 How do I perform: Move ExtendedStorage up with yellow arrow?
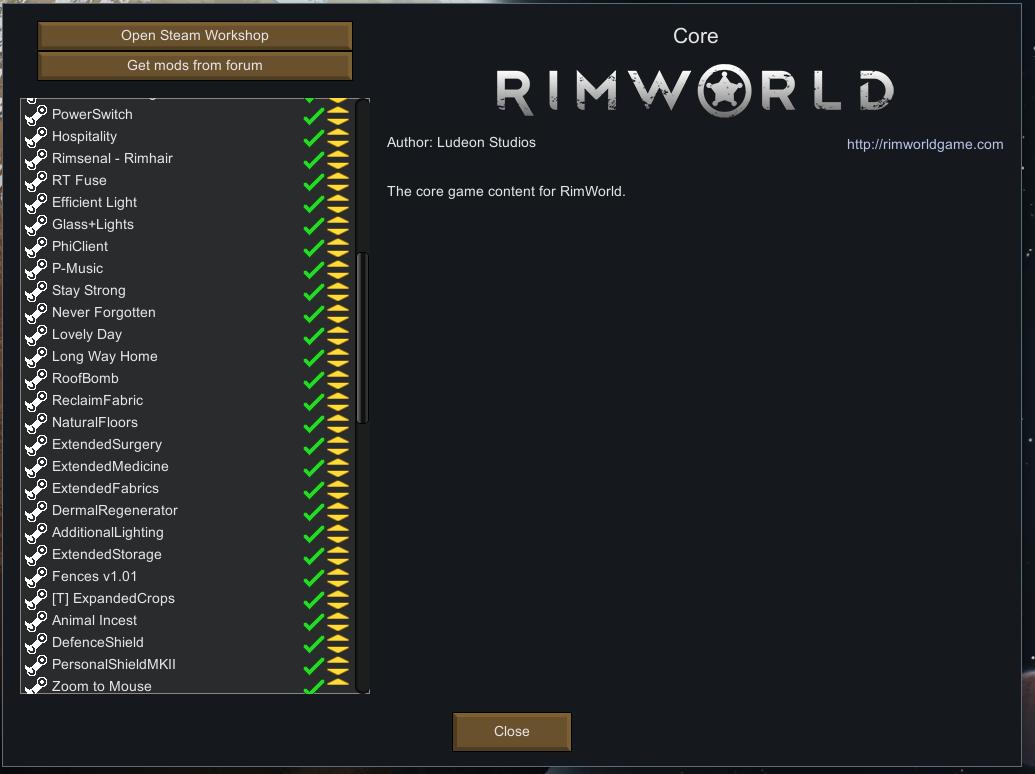(x=338, y=550)
